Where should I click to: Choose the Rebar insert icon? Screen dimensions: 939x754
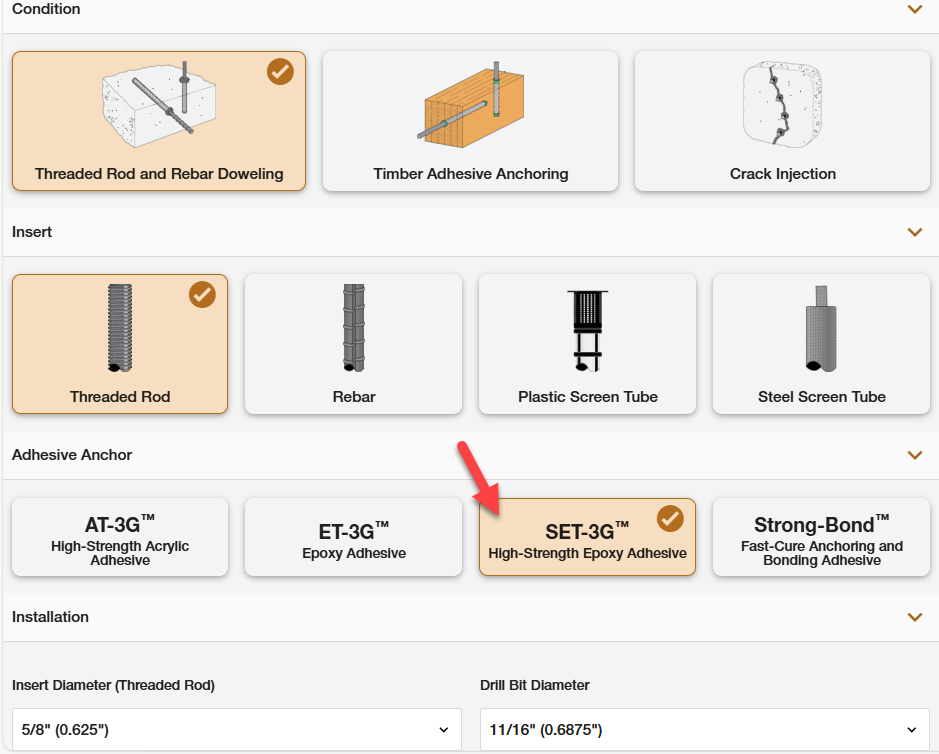pyautogui.click(x=353, y=329)
